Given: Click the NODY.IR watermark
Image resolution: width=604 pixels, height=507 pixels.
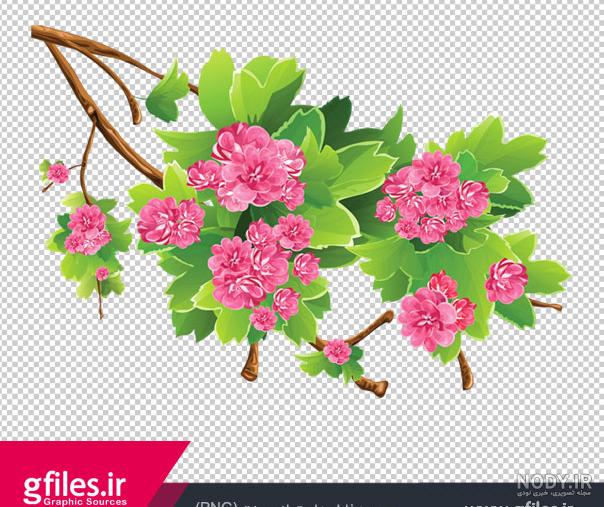Looking at the screenshot, I should [554, 482].
